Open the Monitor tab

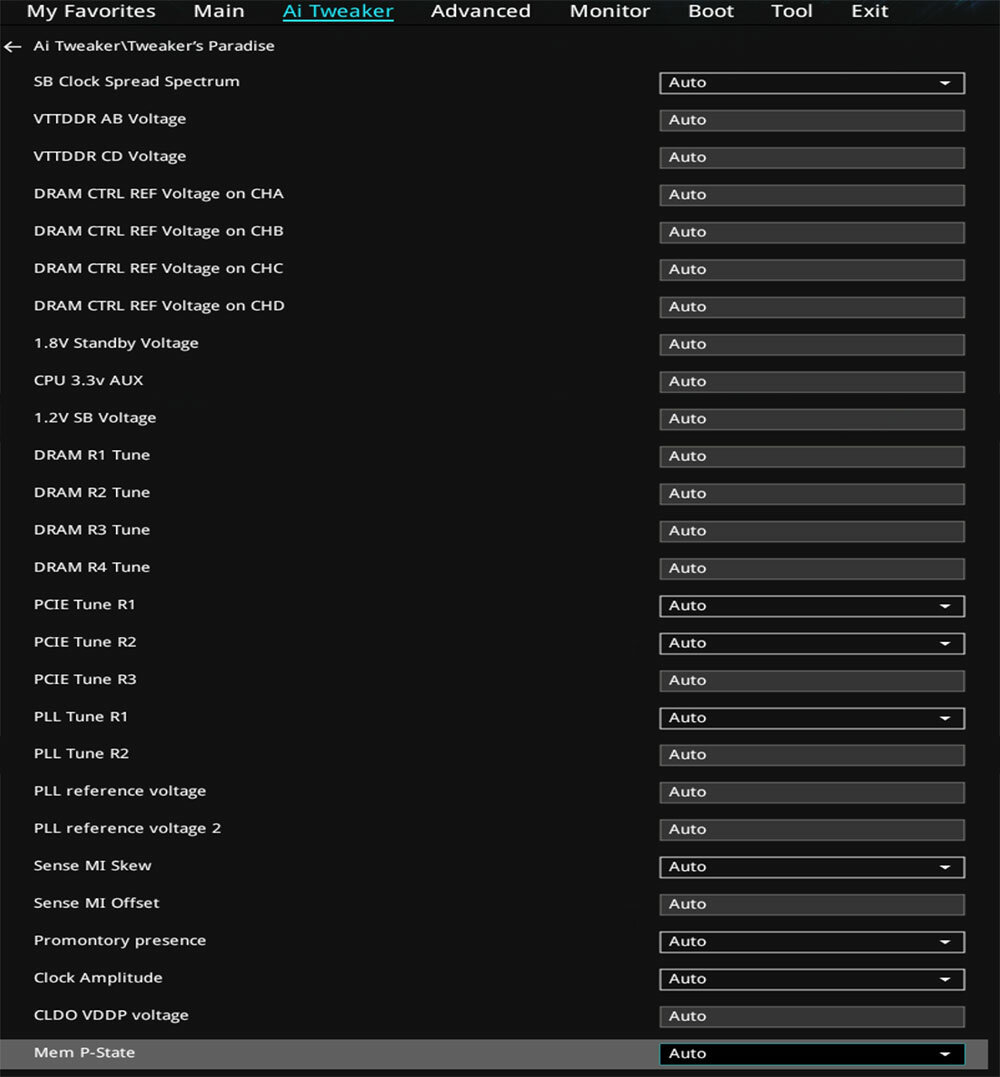(x=610, y=11)
